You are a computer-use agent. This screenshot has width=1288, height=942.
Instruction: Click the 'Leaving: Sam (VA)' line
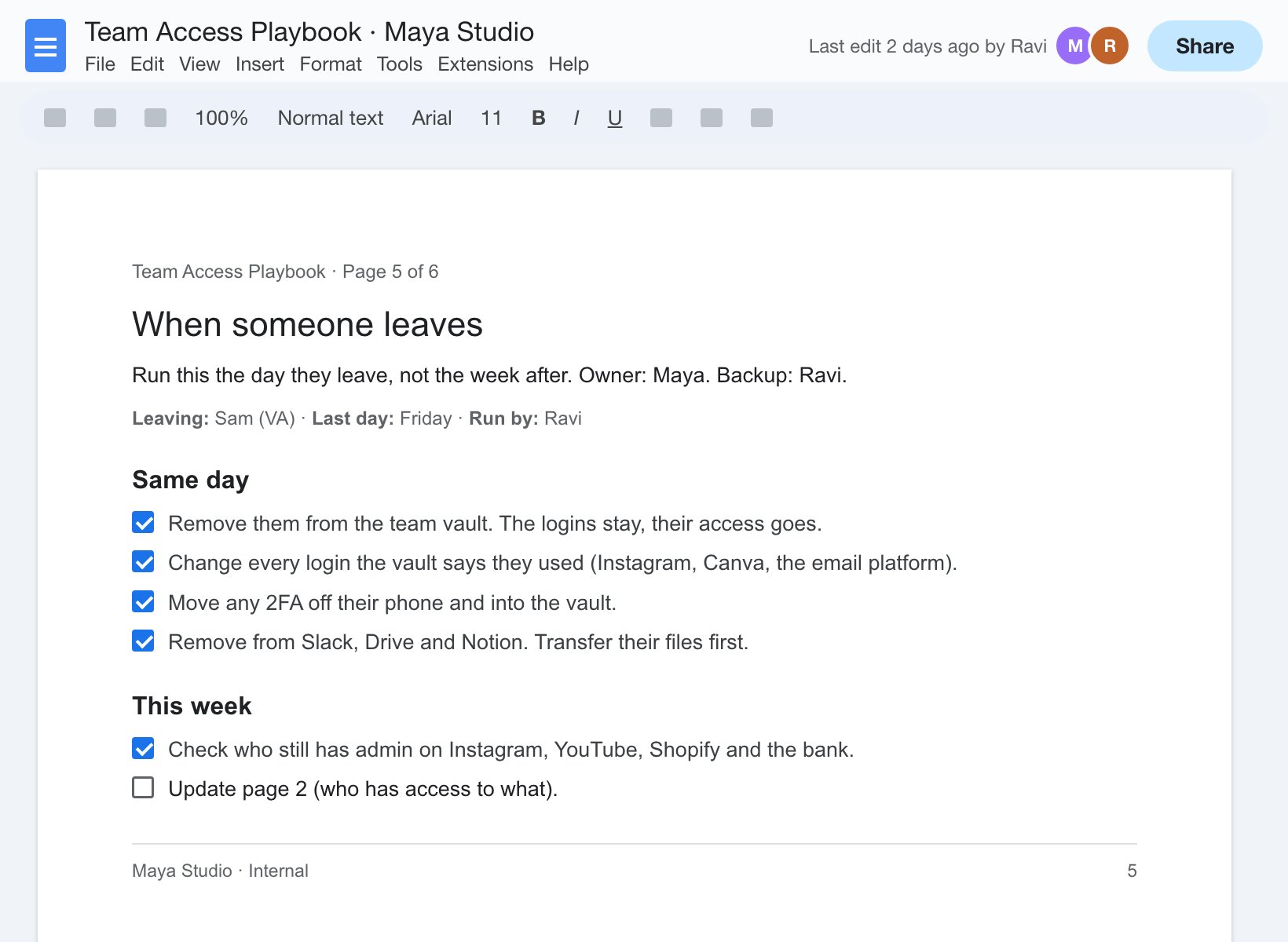(357, 418)
